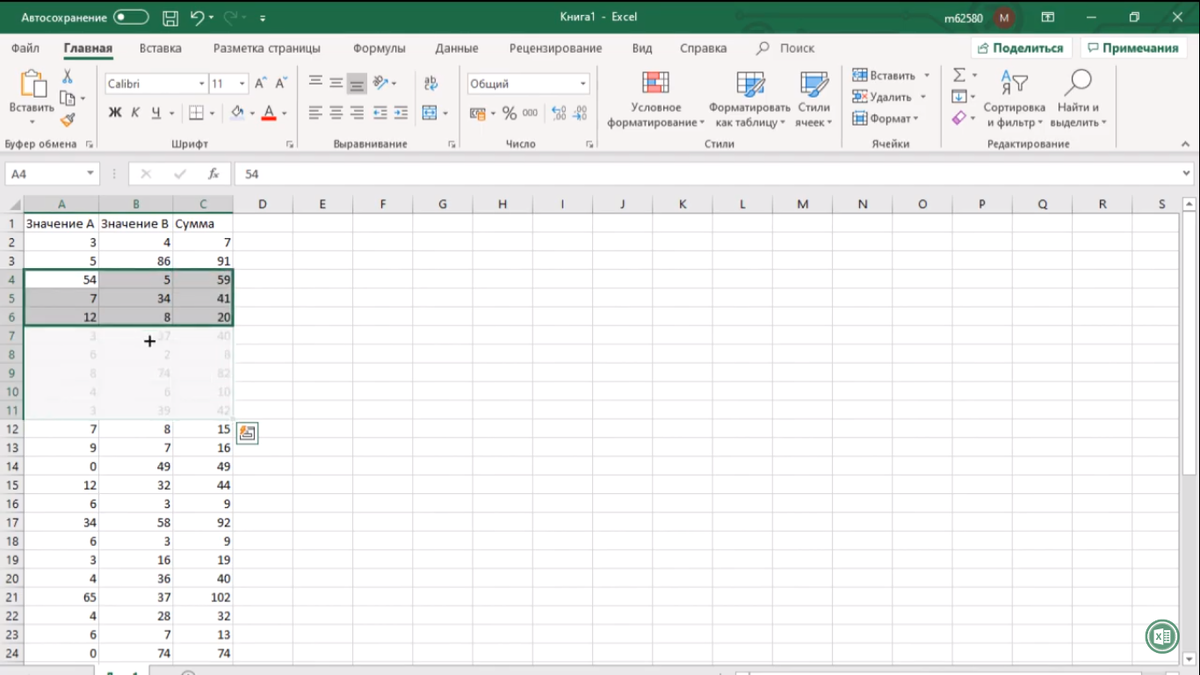Click the accounting number format icon
The width and height of the screenshot is (1200, 675).
(478, 113)
